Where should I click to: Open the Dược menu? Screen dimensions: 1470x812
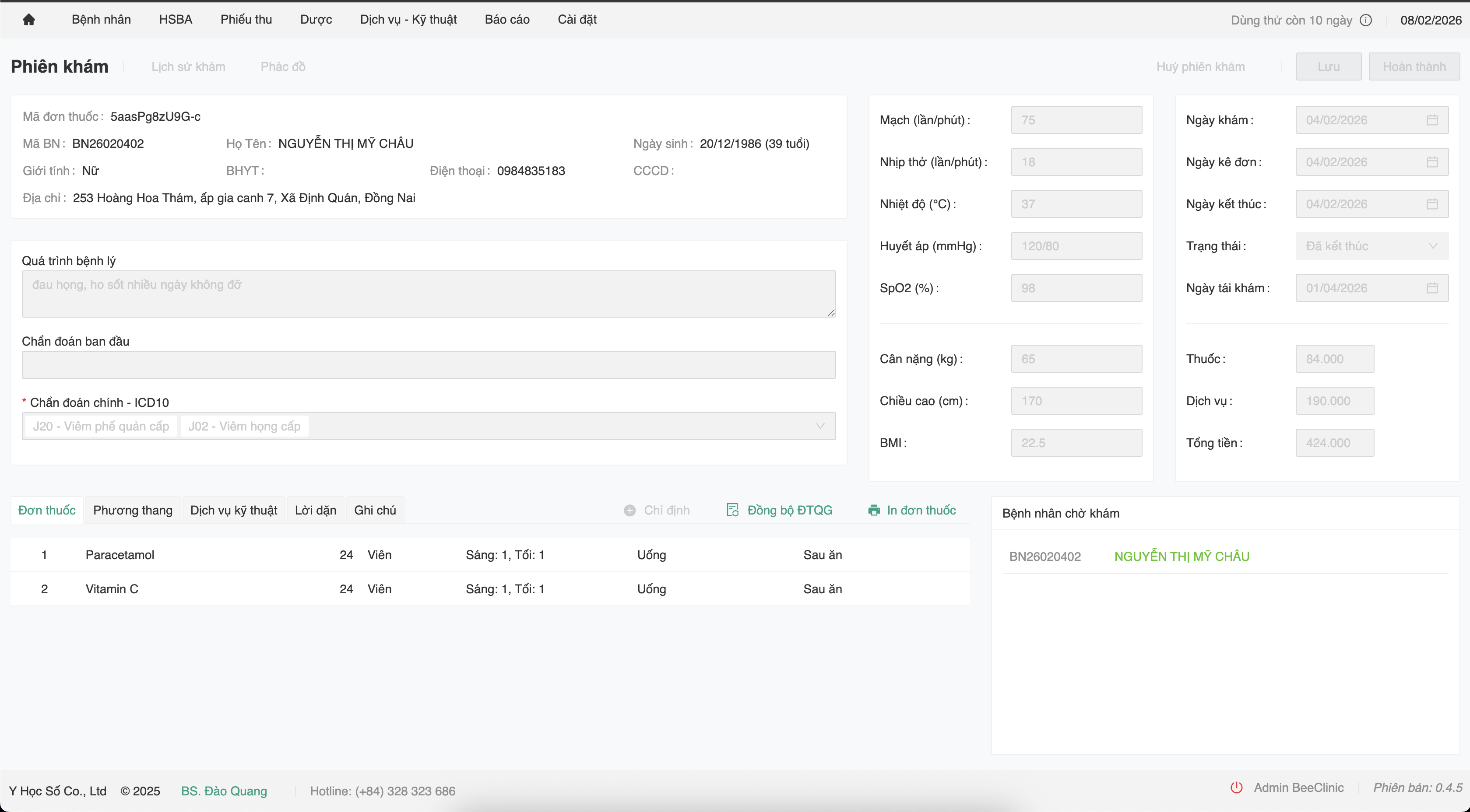pos(316,19)
